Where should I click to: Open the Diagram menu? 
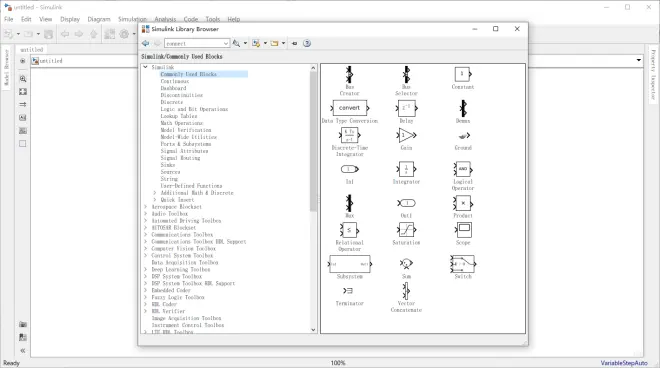tap(99, 19)
